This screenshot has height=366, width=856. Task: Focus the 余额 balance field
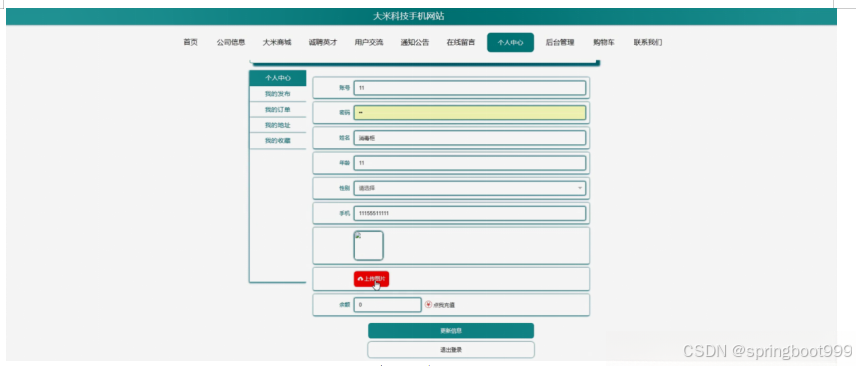(x=388, y=304)
